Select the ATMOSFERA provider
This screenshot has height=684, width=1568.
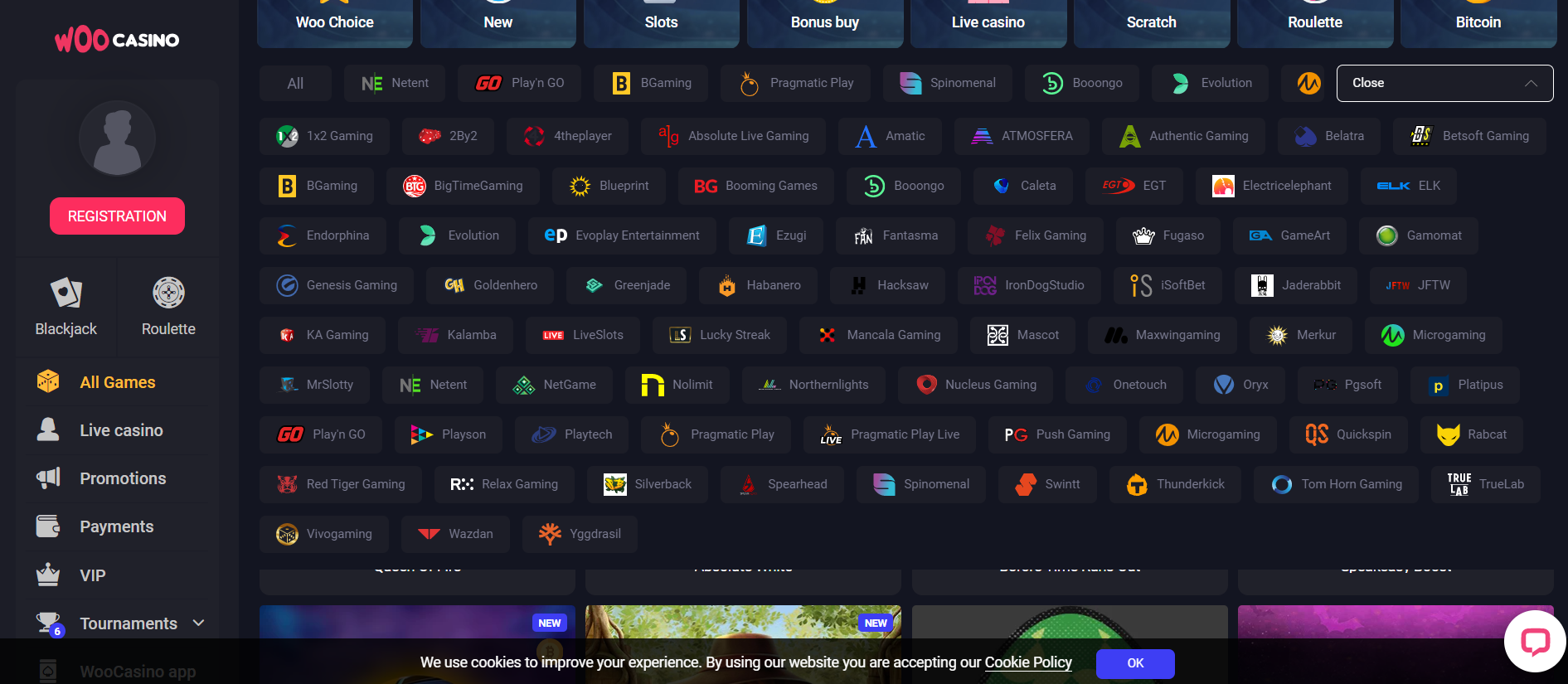click(1022, 136)
